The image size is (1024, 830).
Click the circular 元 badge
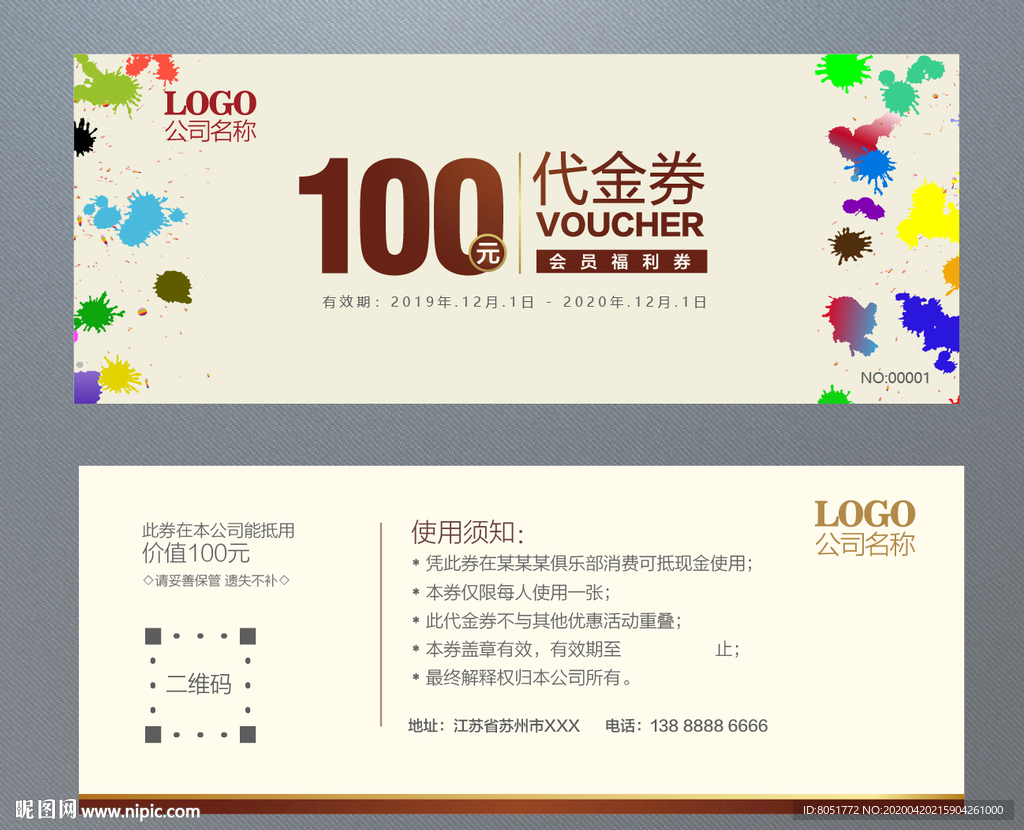(488, 252)
